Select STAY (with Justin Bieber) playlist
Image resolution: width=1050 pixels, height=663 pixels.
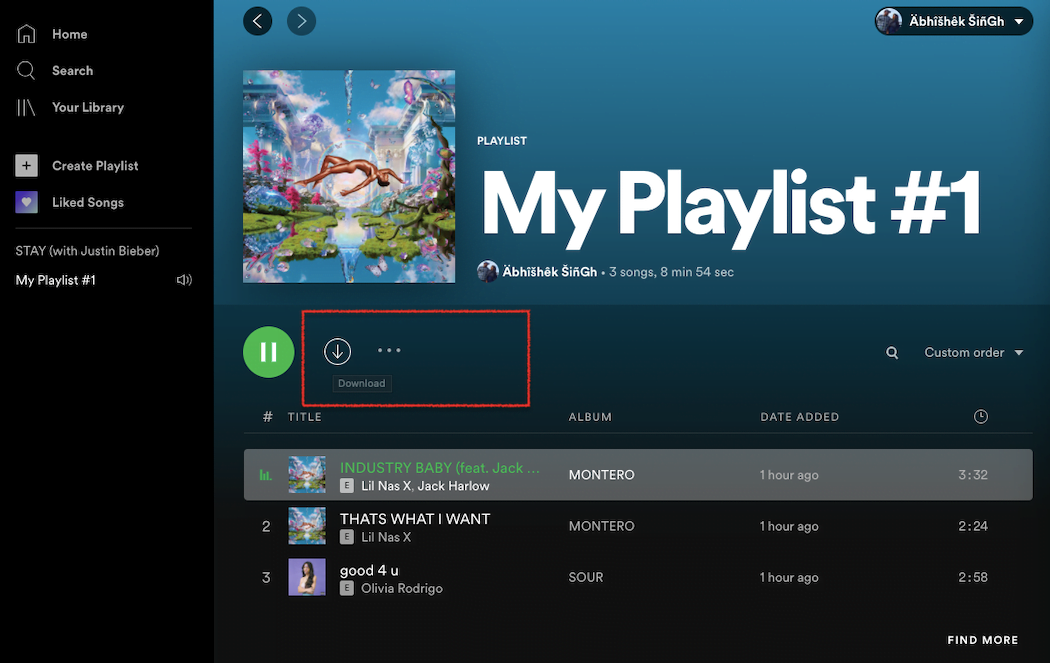(x=87, y=250)
